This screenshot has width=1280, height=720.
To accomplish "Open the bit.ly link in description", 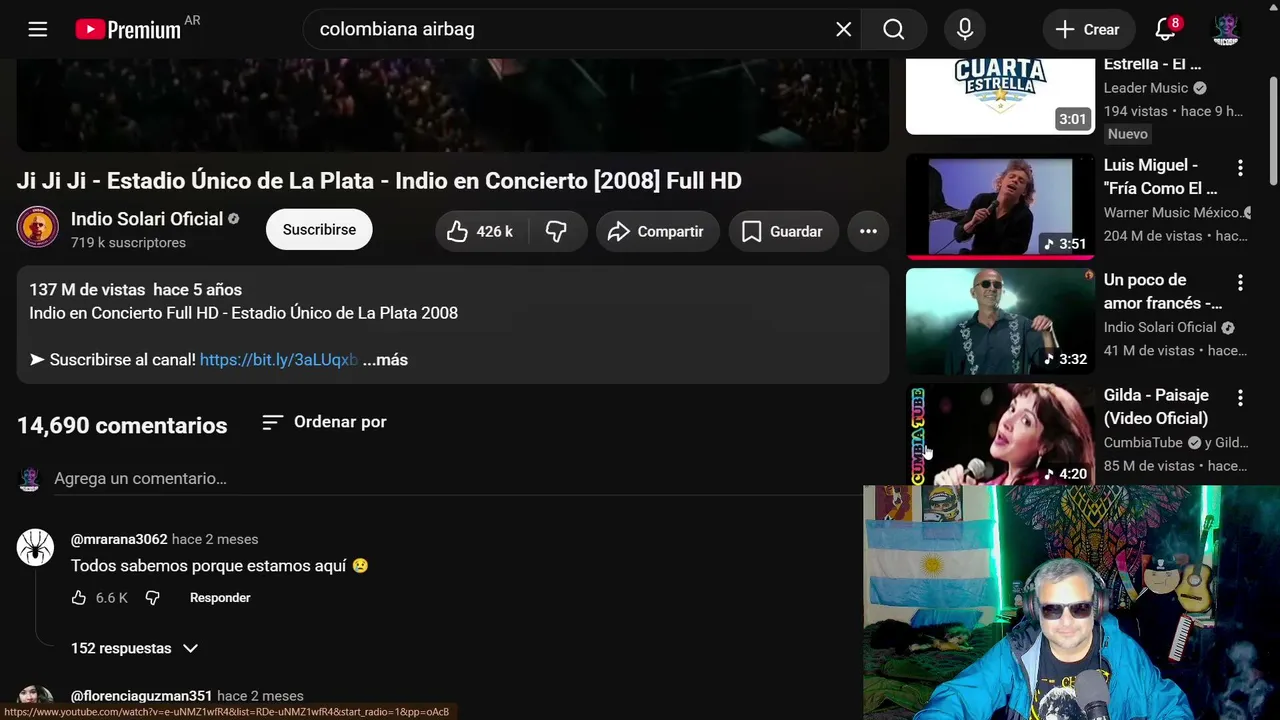I will [279, 360].
